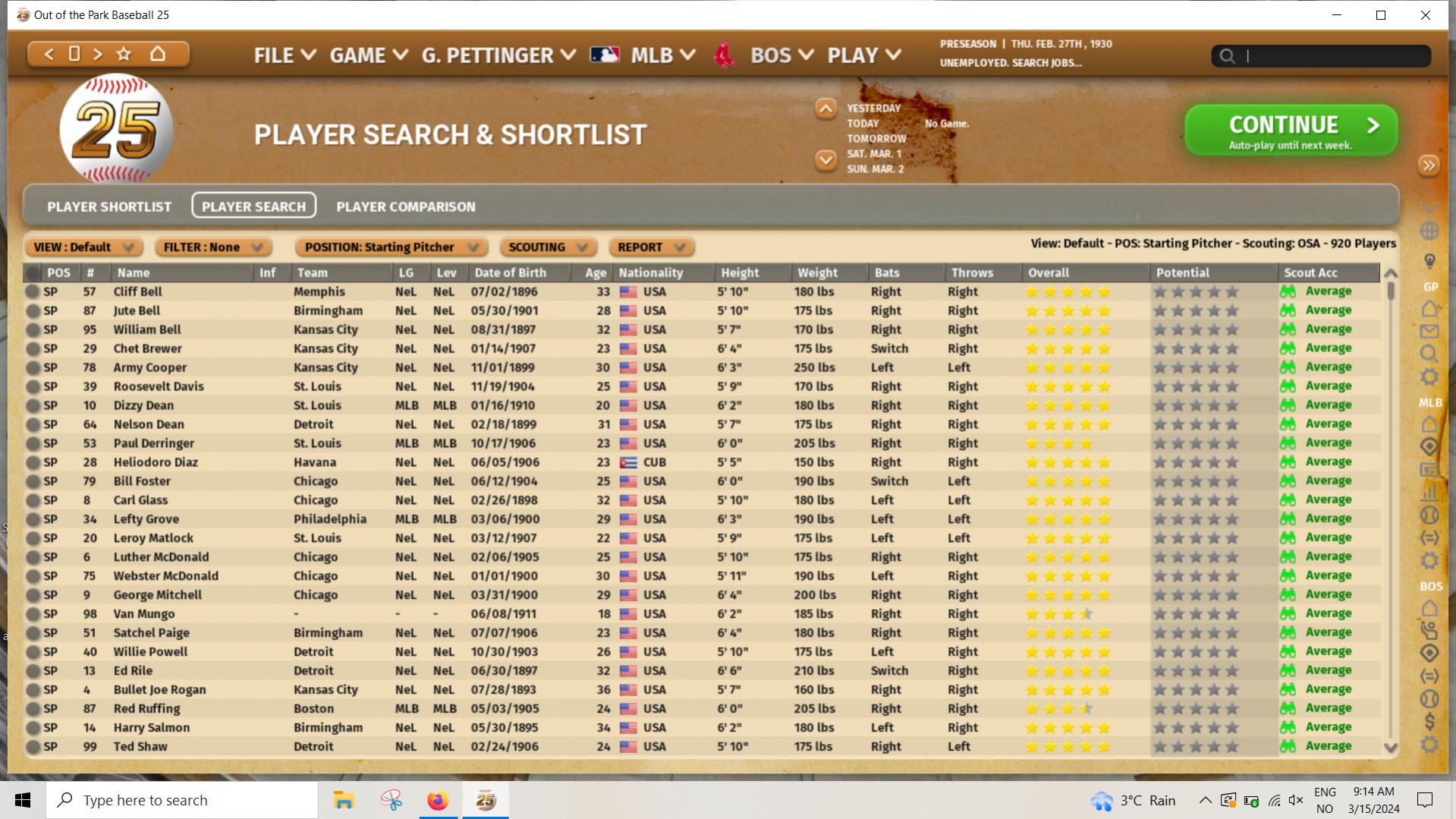Open the POSITION: Starting Pitcher dropdown
The width and height of the screenshot is (1456, 819).
(390, 247)
